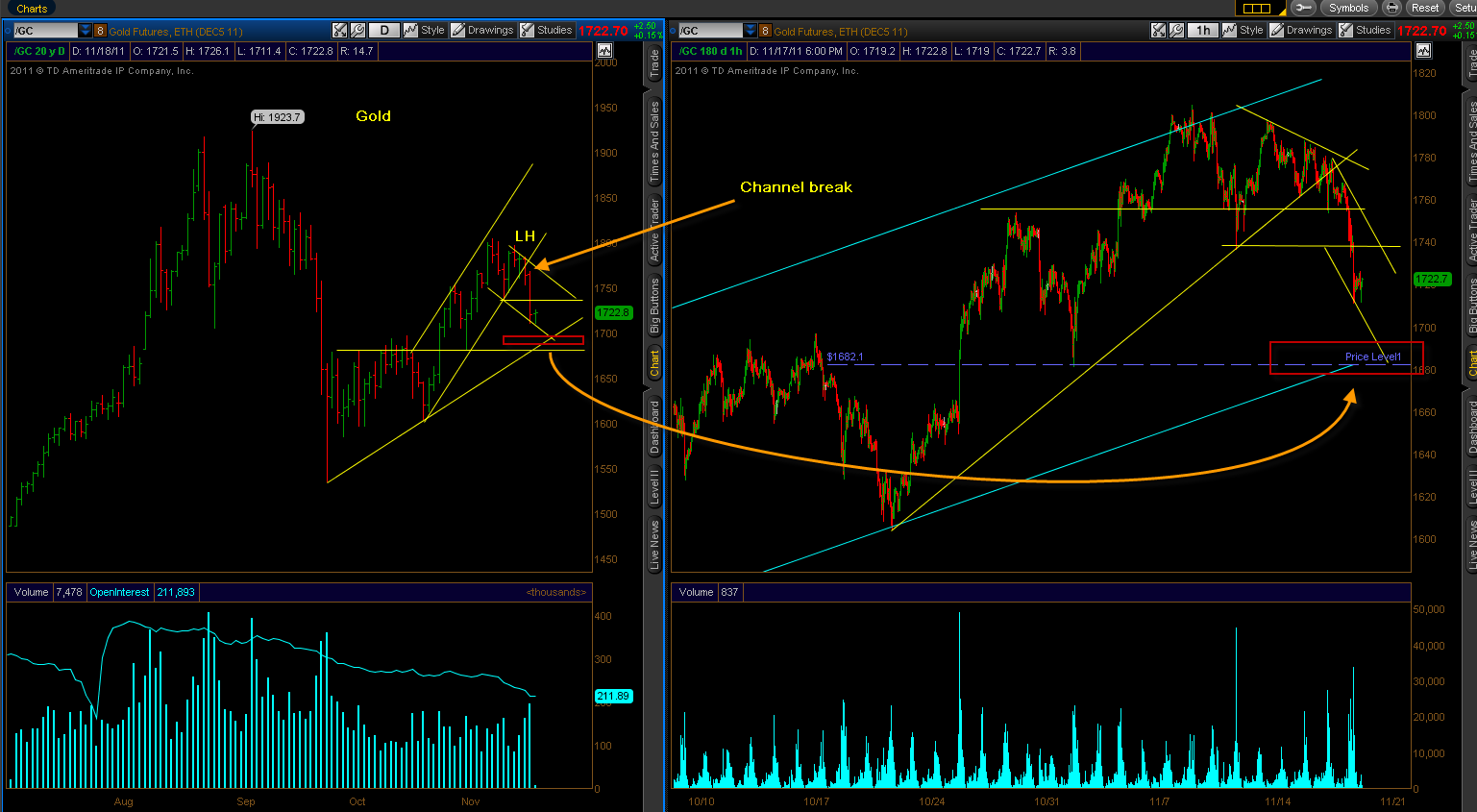Click the Volume label in right lower panel

(x=696, y=592)
